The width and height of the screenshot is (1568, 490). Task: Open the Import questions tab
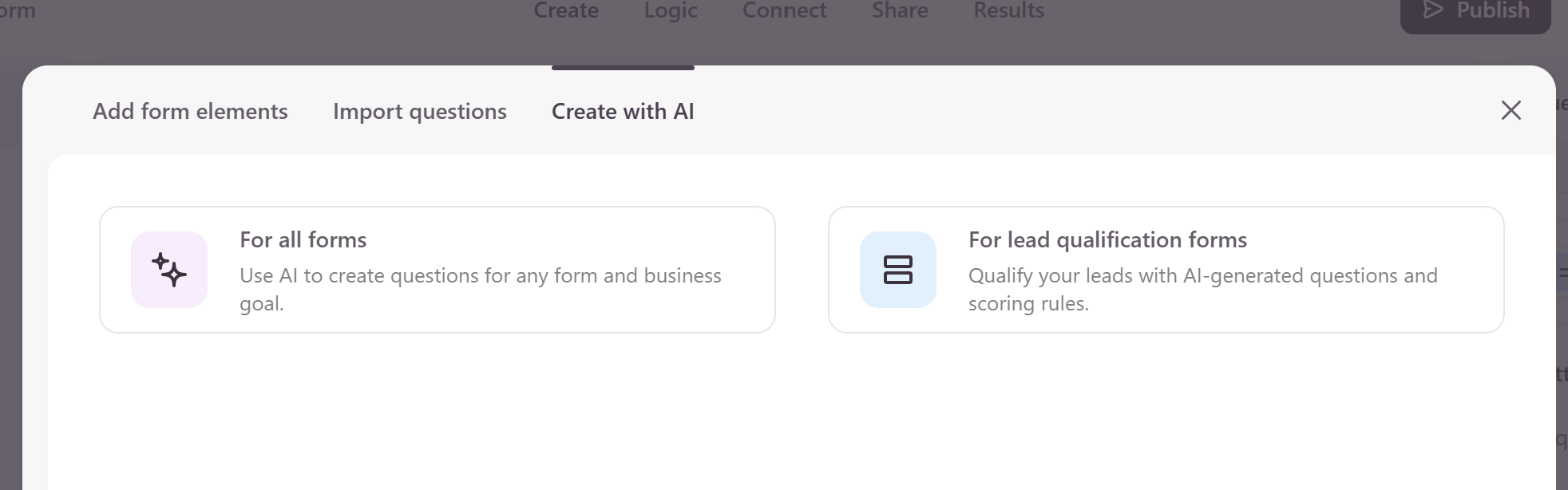(x=420, y=111)
